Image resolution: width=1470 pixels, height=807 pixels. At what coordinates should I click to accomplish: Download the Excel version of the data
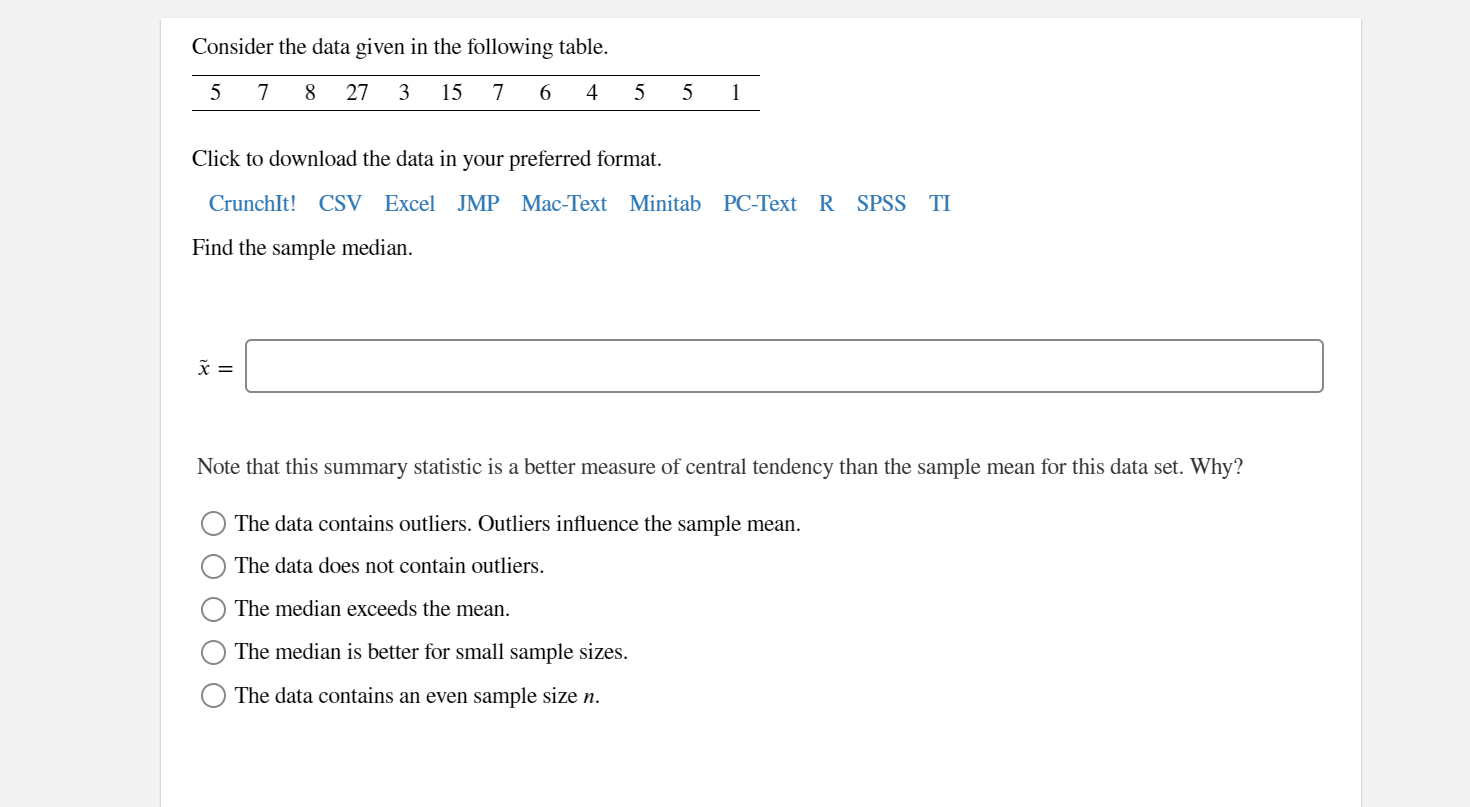click(409, 203)
